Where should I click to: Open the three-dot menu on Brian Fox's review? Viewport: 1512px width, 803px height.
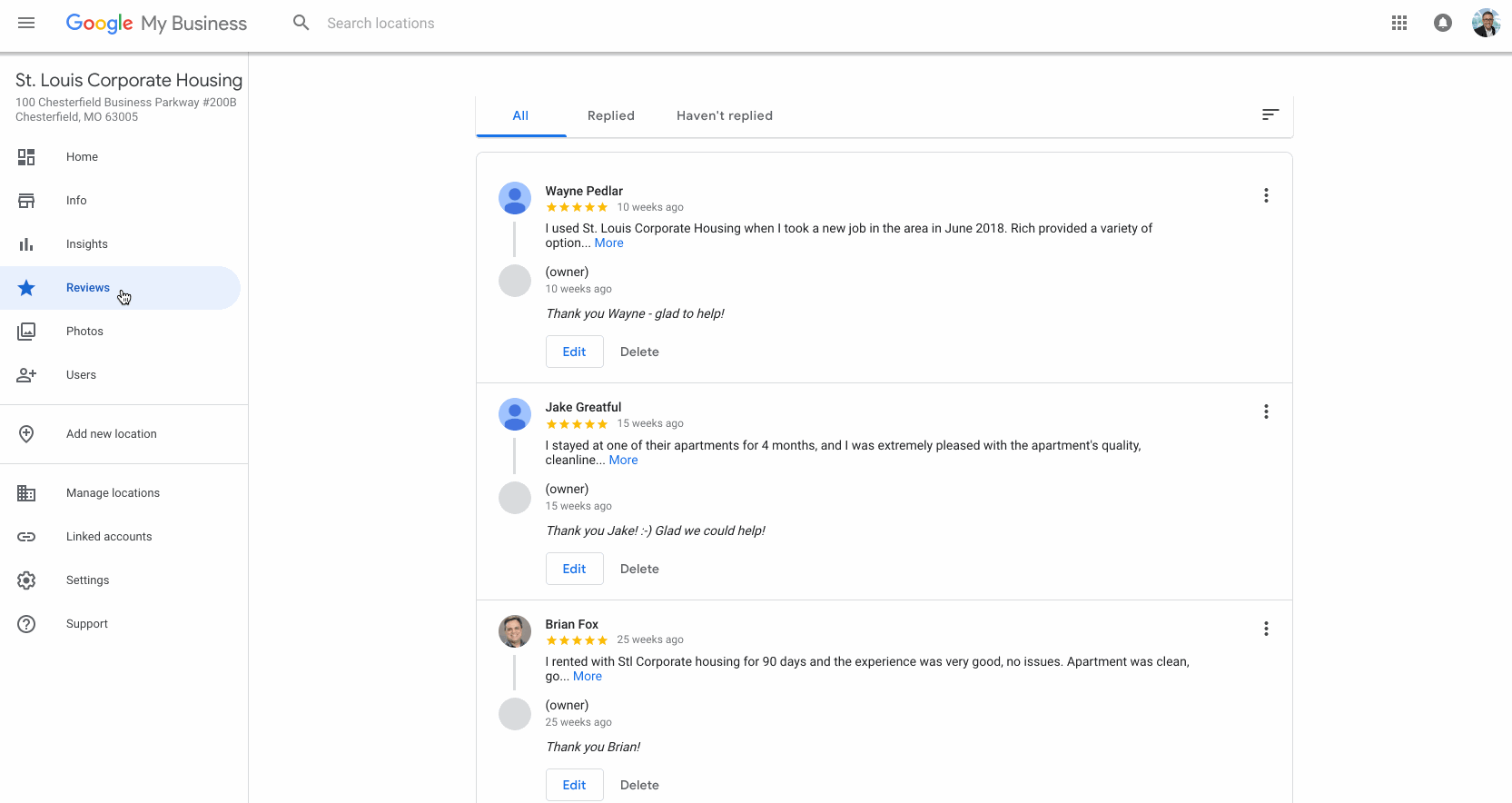[1266, 628]
